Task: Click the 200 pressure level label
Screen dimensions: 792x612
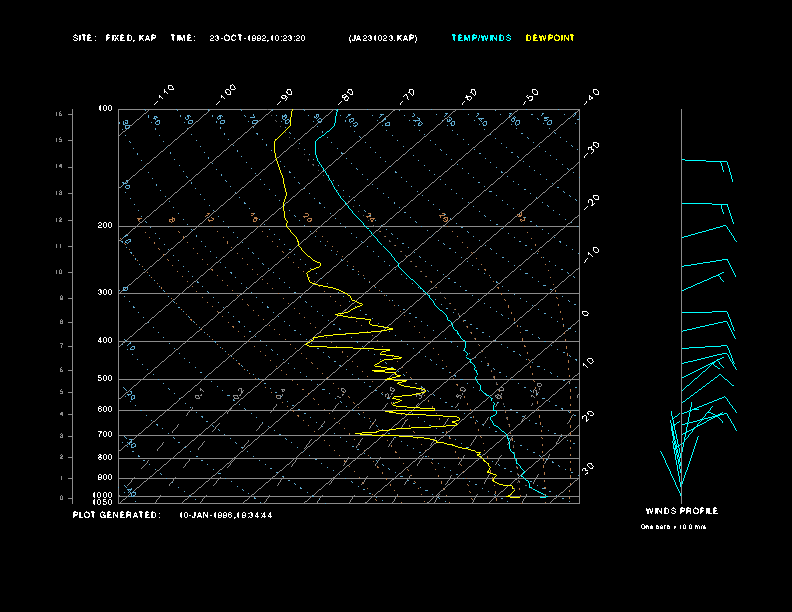Action: [105, 226]
